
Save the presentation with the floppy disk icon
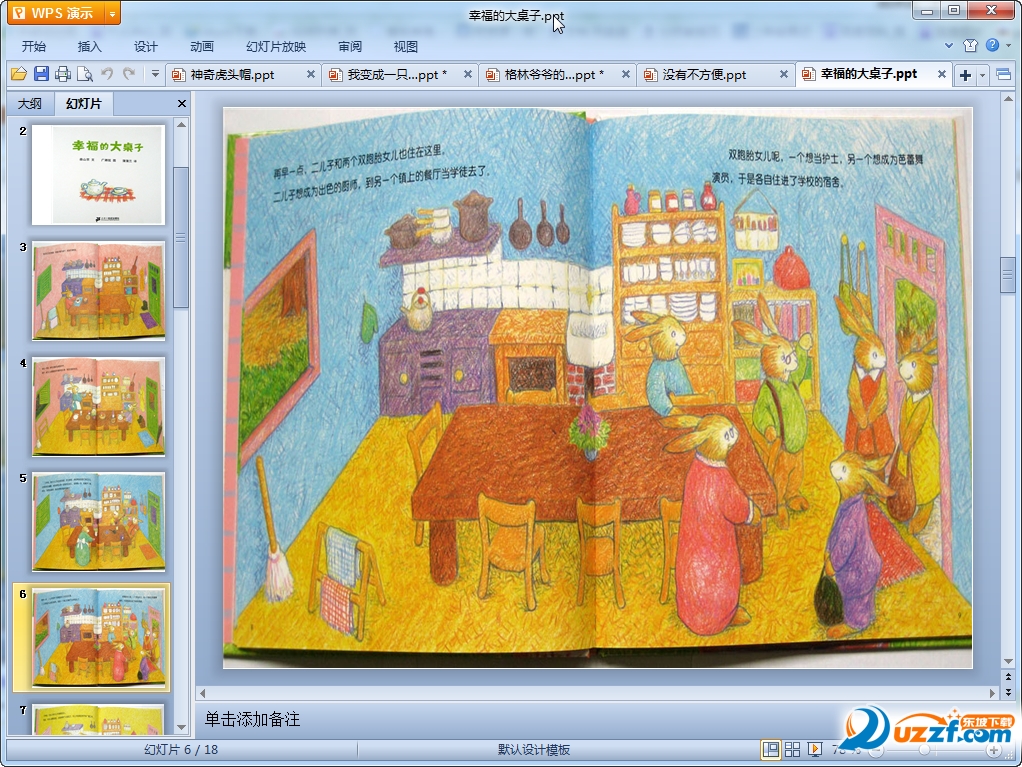click(41, 74)
